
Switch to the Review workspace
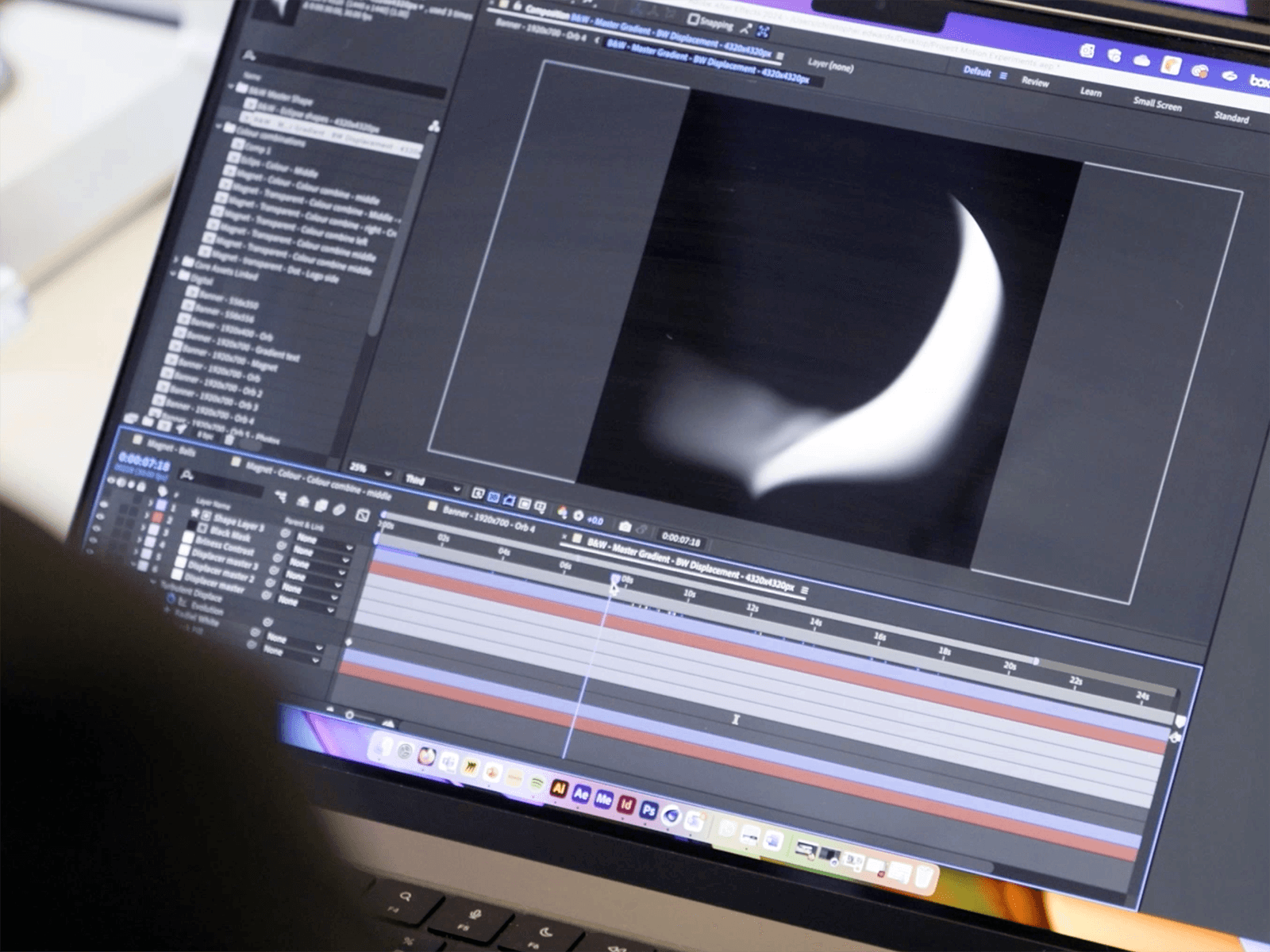click(1035, 83)
